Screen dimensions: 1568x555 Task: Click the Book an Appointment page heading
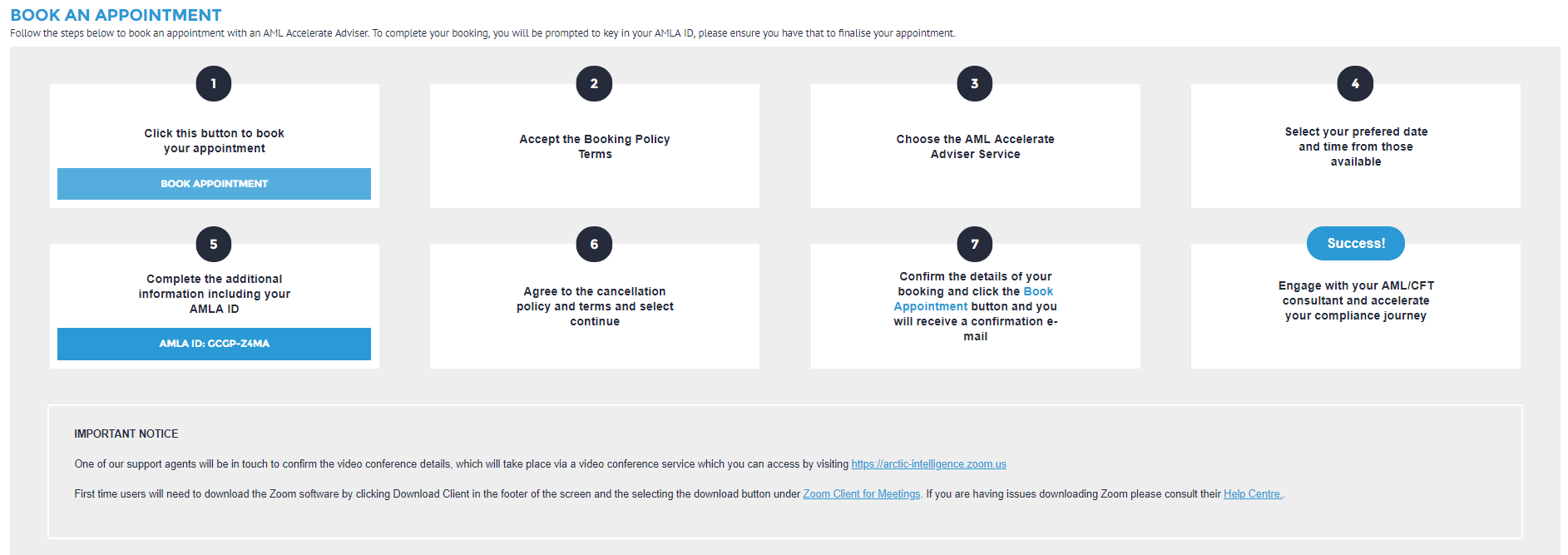coord(116,15)
